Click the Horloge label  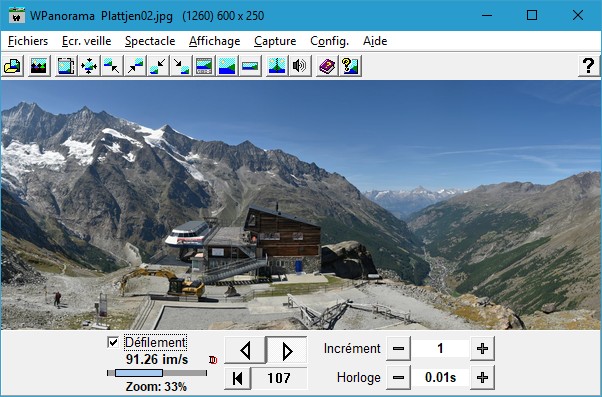(x=359, y=378)
